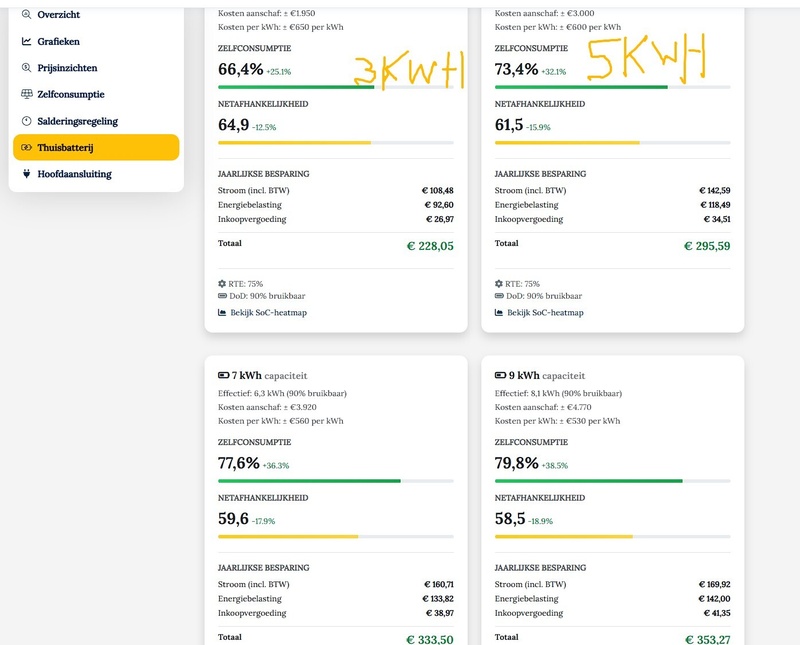
Task: Click the battery icon in the 9 kWh heading
Action: 501,376
